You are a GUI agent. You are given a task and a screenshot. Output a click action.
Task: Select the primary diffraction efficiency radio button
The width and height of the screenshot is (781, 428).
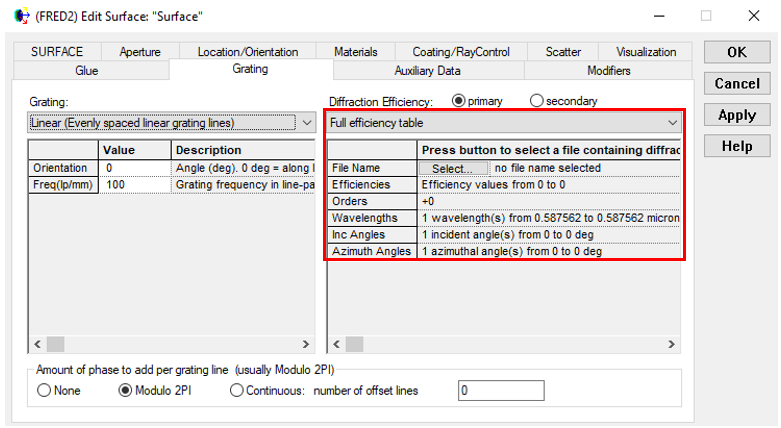(x=460, y=101)
